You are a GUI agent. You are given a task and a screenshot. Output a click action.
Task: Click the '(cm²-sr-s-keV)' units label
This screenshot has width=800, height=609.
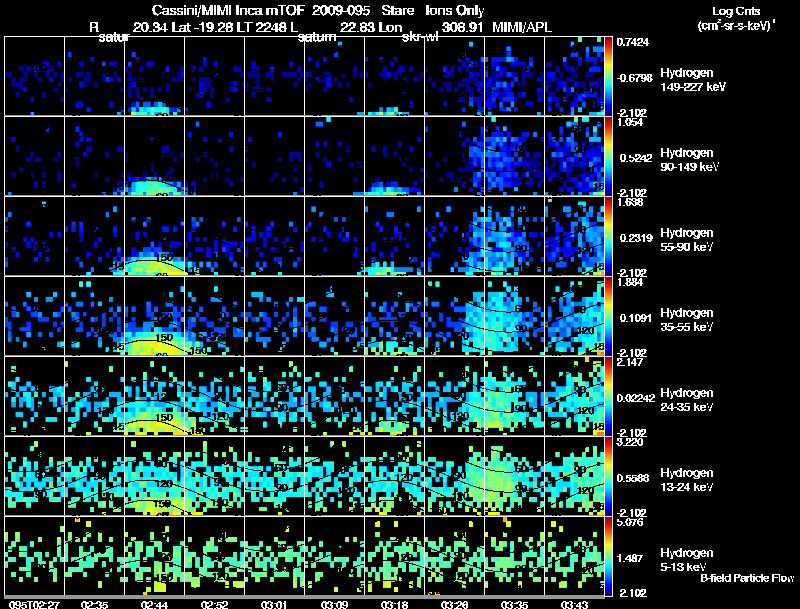(736, 25)
